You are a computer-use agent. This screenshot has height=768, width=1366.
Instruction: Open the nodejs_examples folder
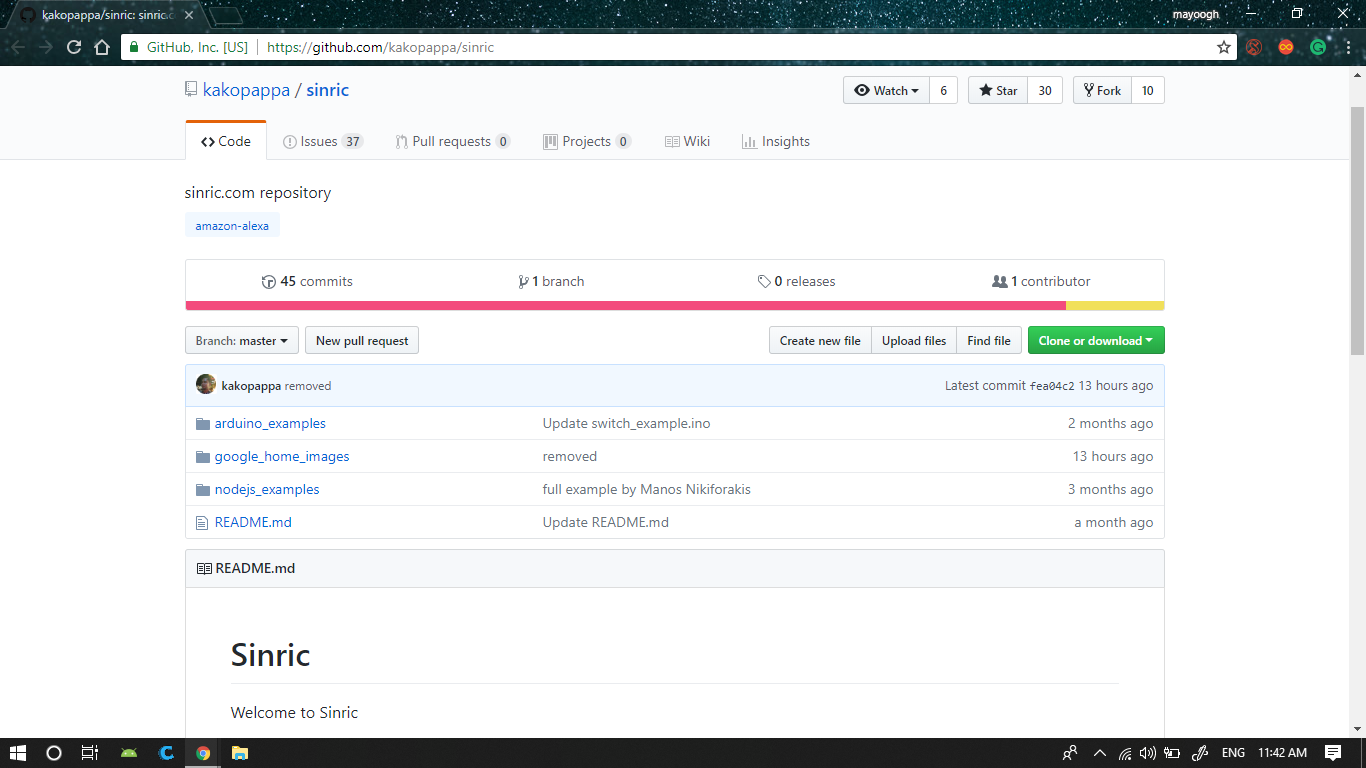tap(267, 490)
